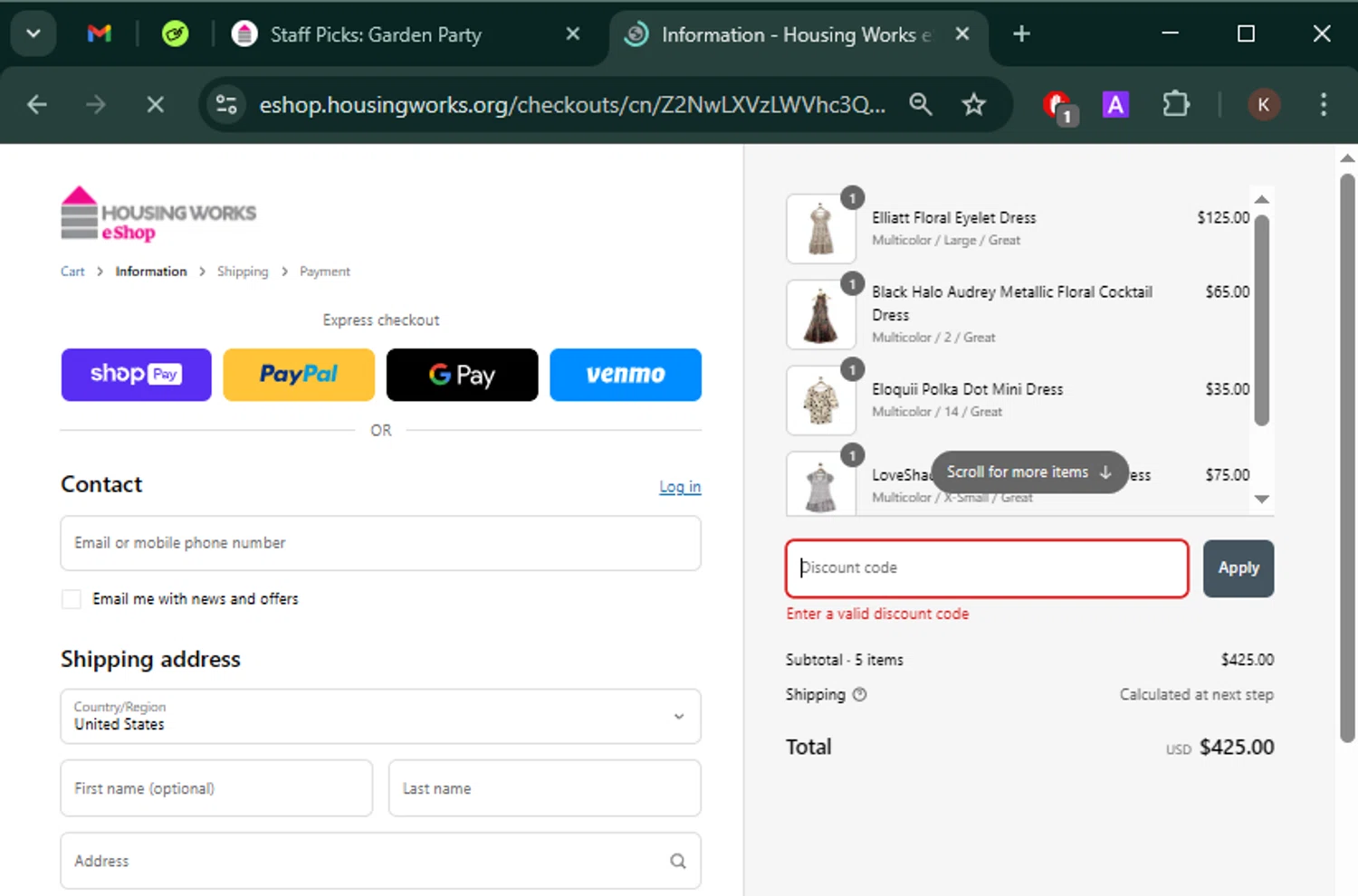Click the Housing Works eShop logo
This screenshot has width=1358, height=896.
click(x=158, y=214)
